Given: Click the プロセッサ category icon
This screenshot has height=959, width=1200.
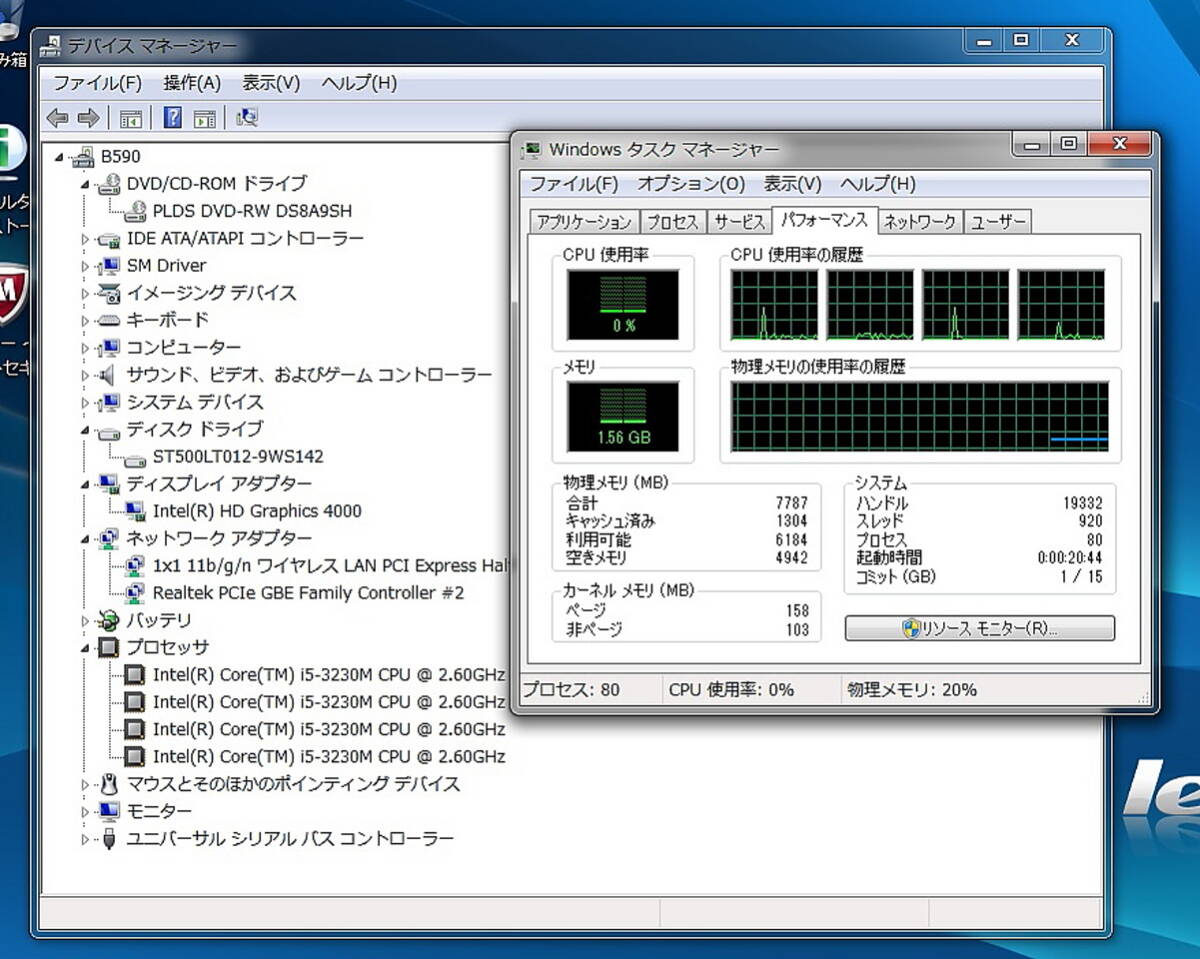Looking at the screenshot, I should click(x=109, y=648).
